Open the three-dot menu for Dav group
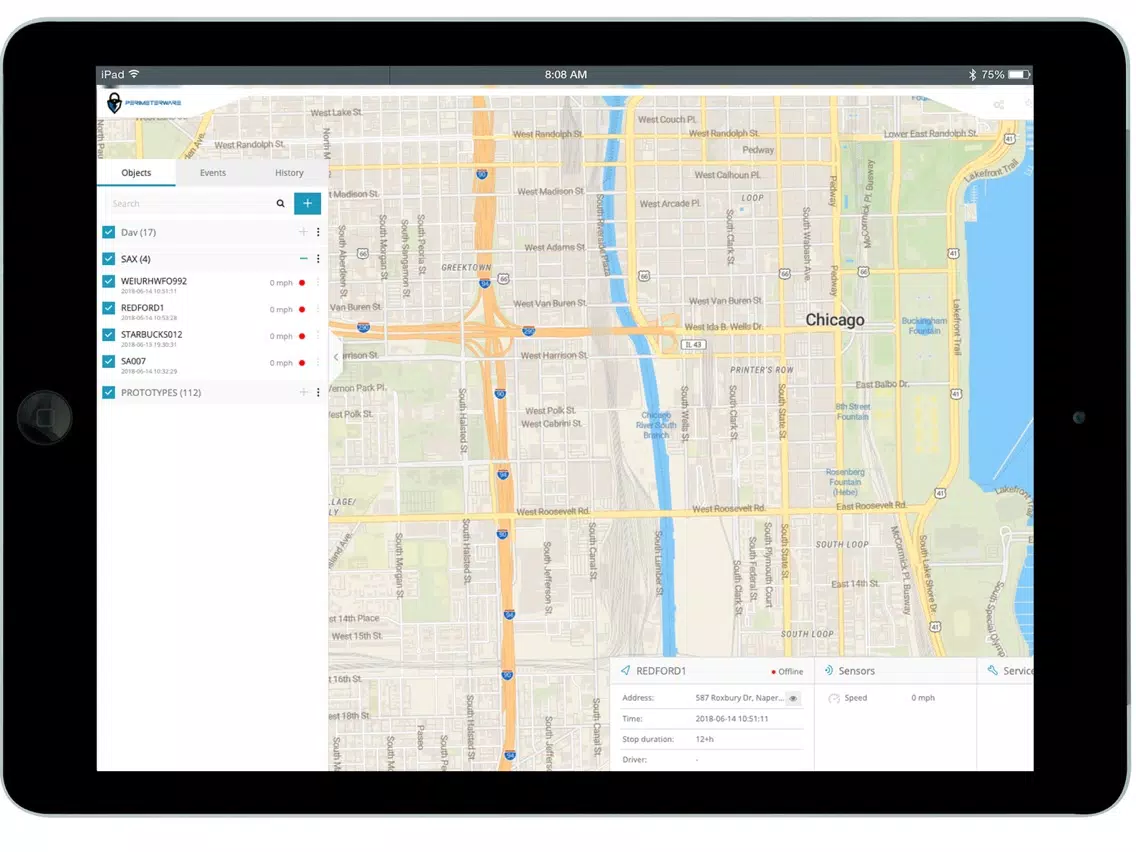1136x852 pixels. coord(318,232)
